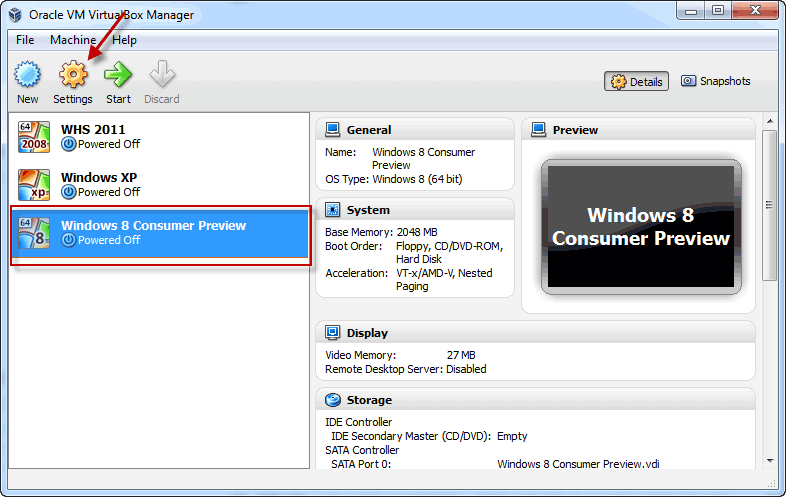Switch to the Snapshots view

715,81
